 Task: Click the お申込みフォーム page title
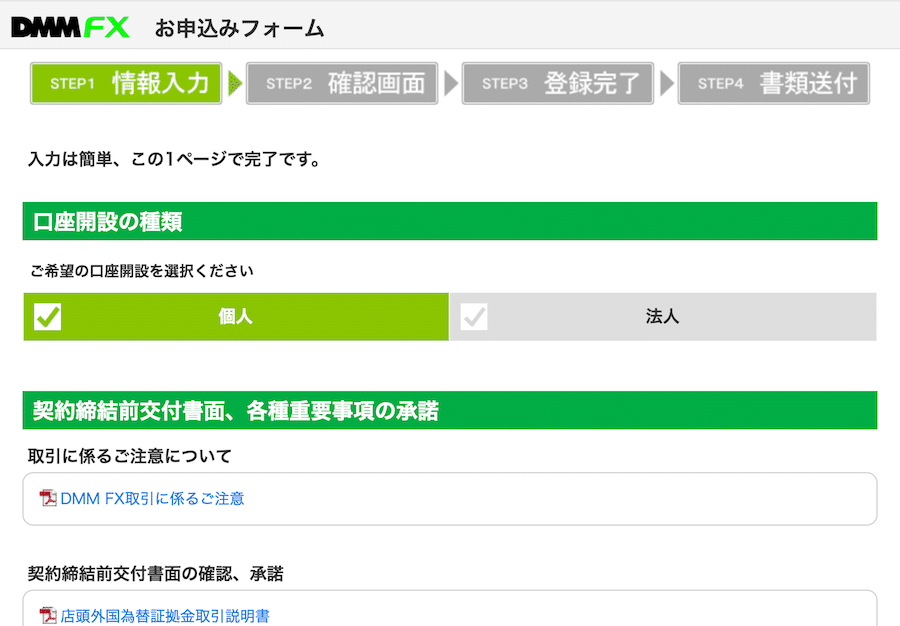coord(239,28)
